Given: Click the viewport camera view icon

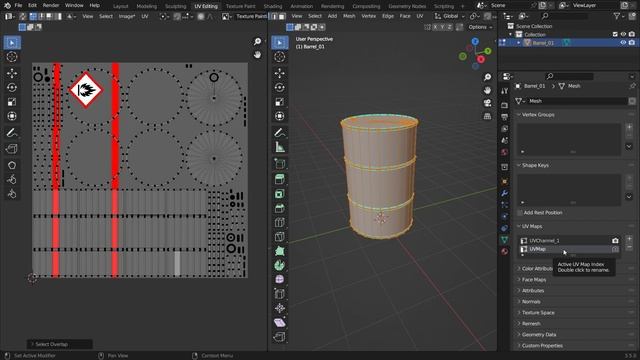Looking at the screenshot, I should tap(487, 103).
